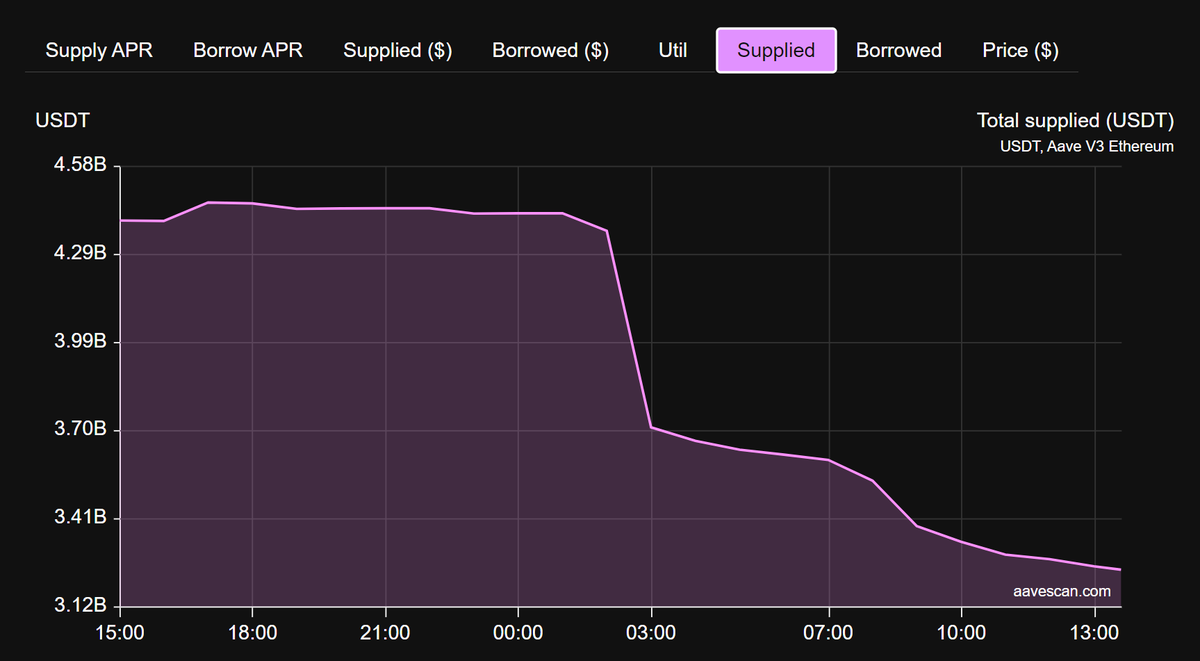The image size is (1200, 661).
Task: Click the 3.99B y-axis label
Action: tap(81, 342)
